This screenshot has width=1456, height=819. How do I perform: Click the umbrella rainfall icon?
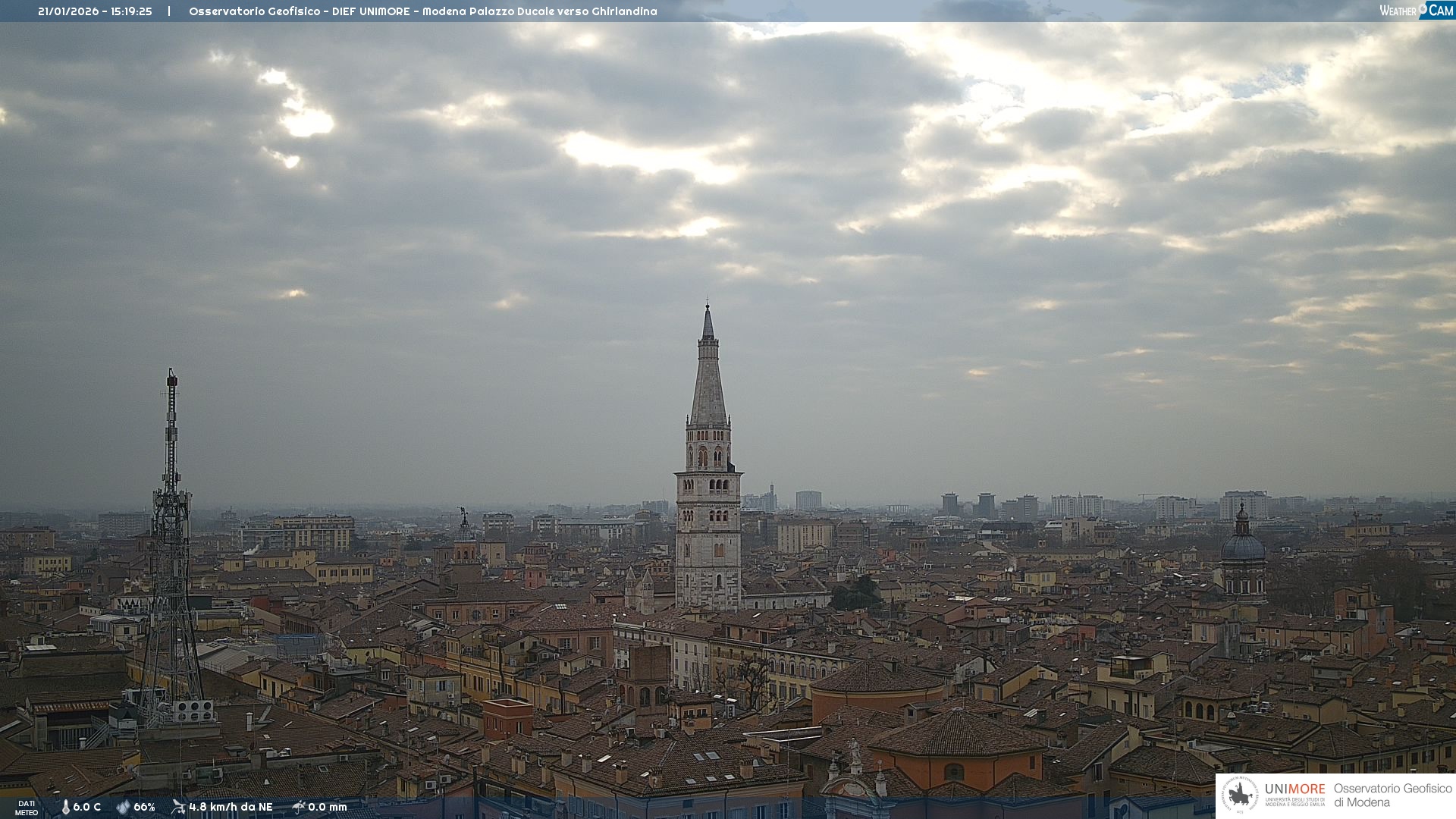pyautogui.click(x=299, y=807)
